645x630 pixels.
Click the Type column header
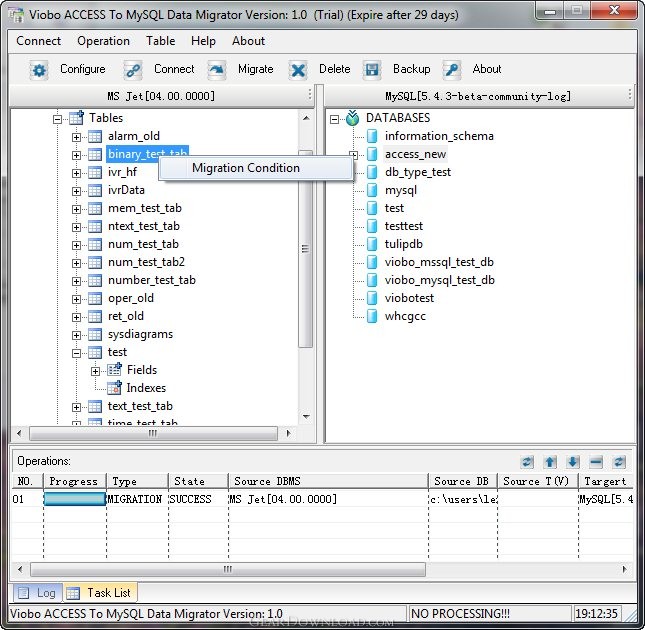tap(137, 481)
